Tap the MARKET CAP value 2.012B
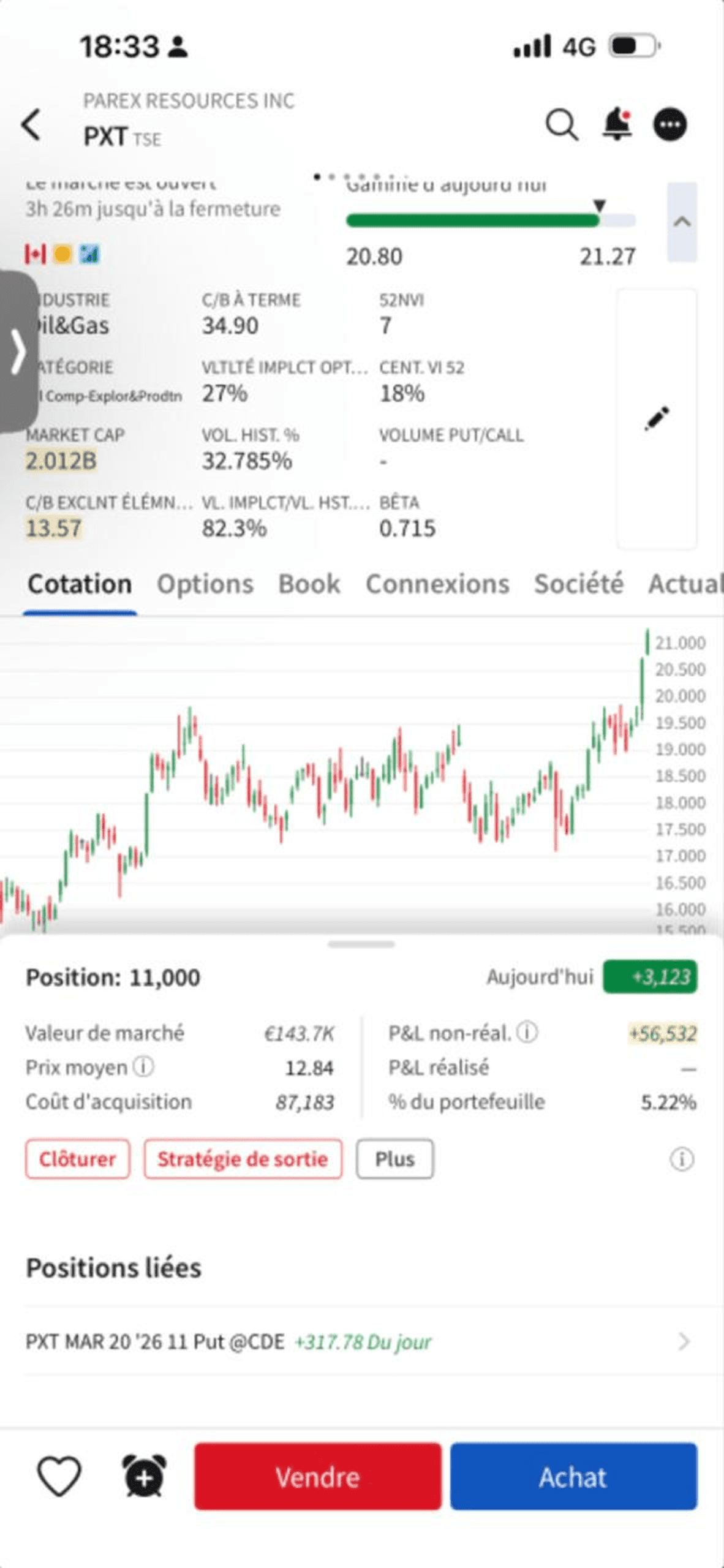 61,461
